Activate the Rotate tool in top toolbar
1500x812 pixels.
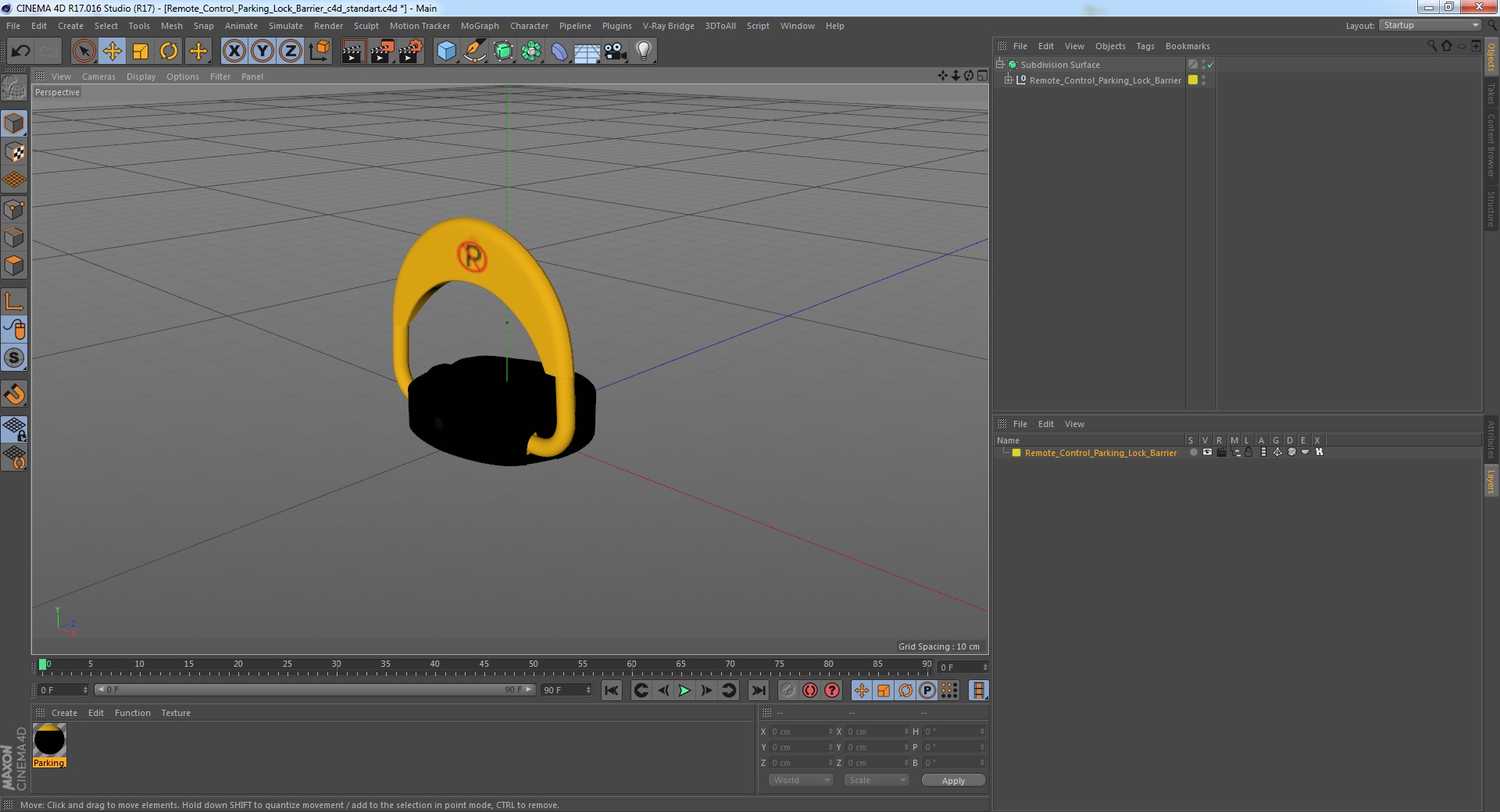point(169,52)
